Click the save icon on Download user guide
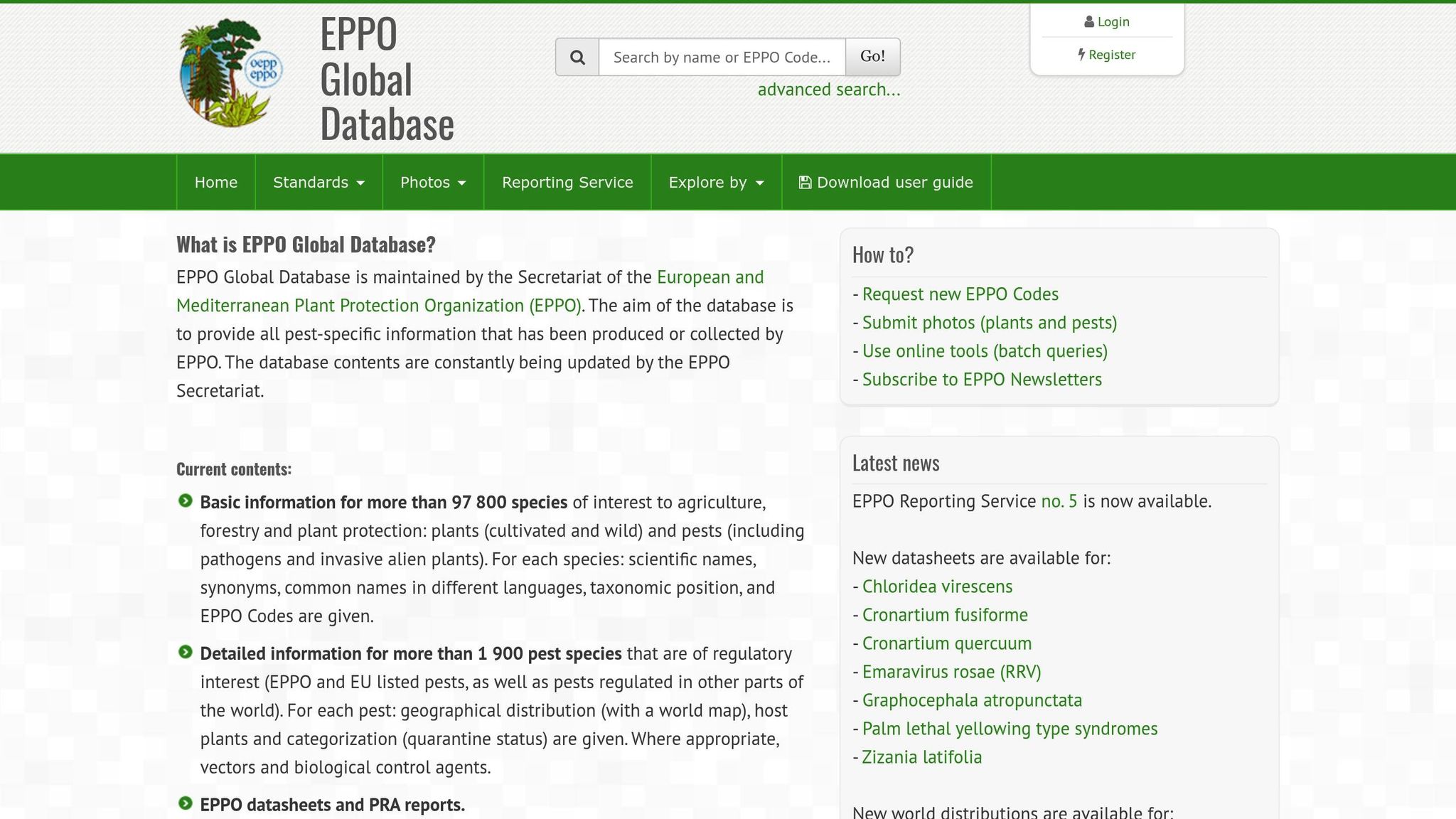Image resolution: width=1456 pixels, height=819 pixels. point(805,183)
